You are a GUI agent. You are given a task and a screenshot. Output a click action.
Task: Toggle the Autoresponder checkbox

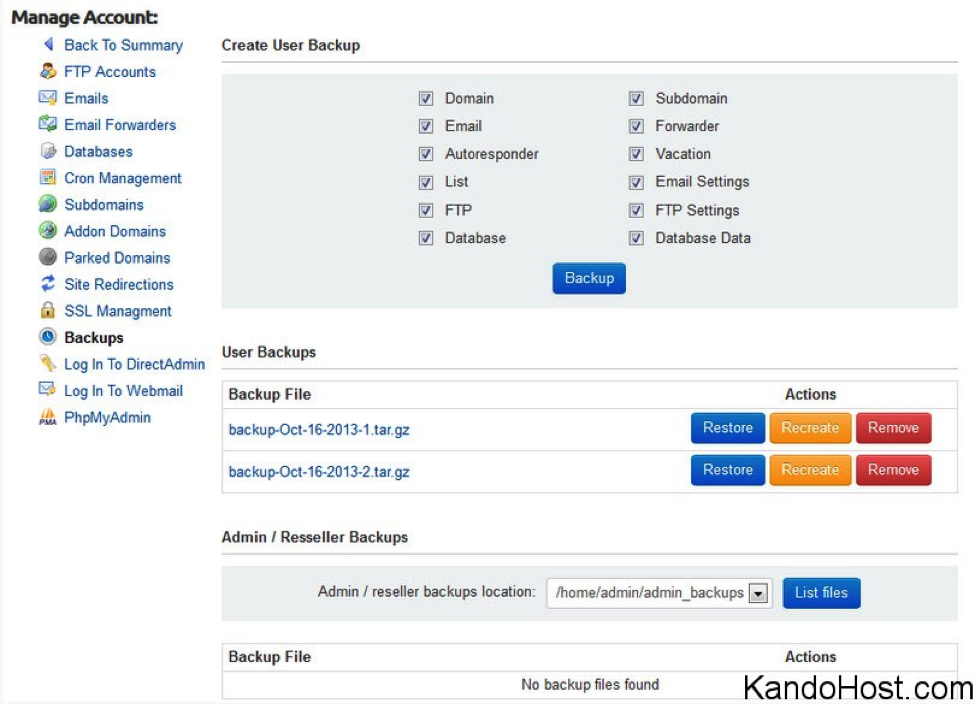tap(426, 154)
